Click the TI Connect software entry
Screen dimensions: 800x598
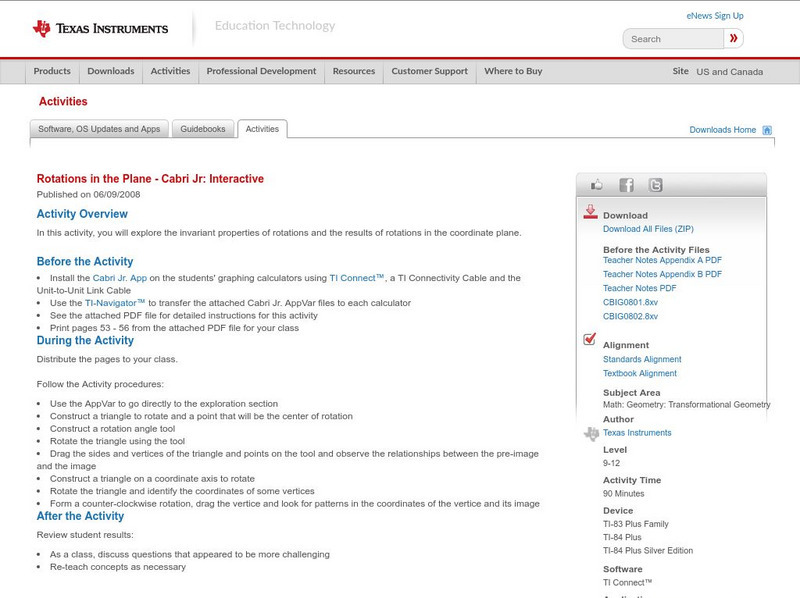(628, 583)
